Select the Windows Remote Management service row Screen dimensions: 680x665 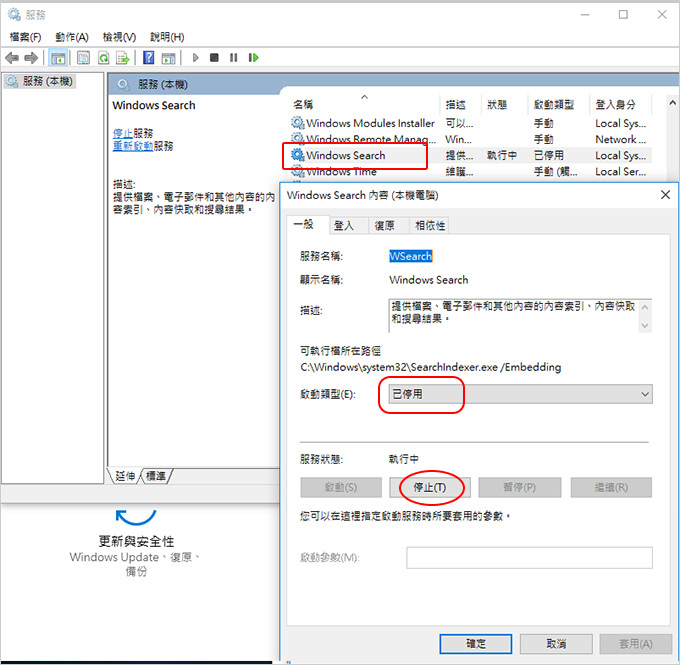(471, 139)
